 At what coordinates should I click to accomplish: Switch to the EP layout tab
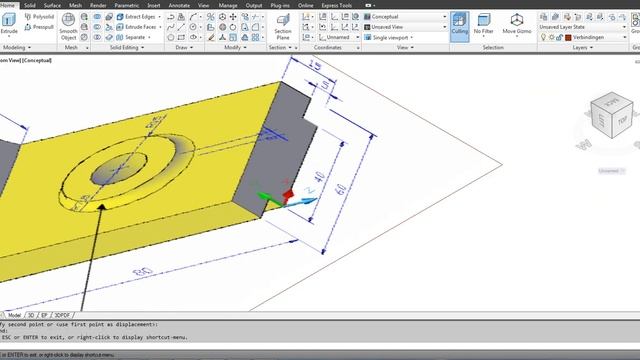(44, 315)
